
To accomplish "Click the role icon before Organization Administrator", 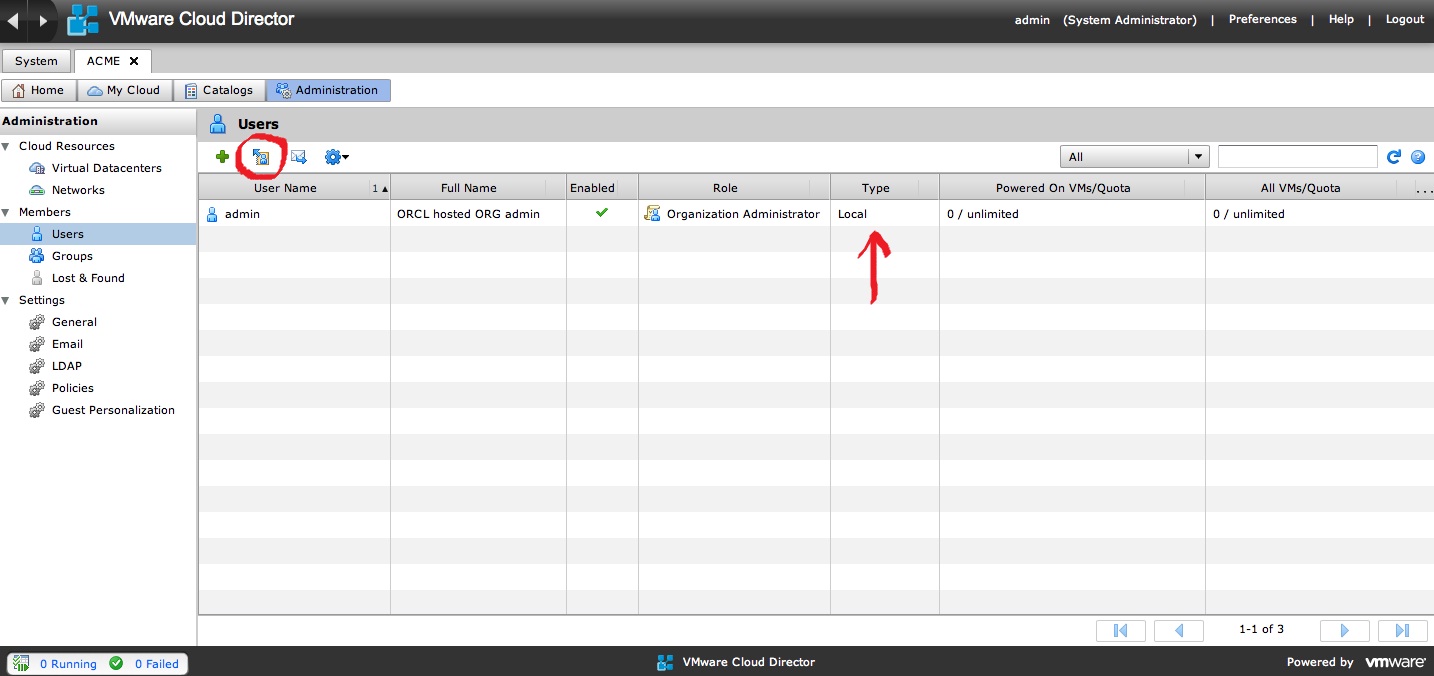I will pos(653,214).
